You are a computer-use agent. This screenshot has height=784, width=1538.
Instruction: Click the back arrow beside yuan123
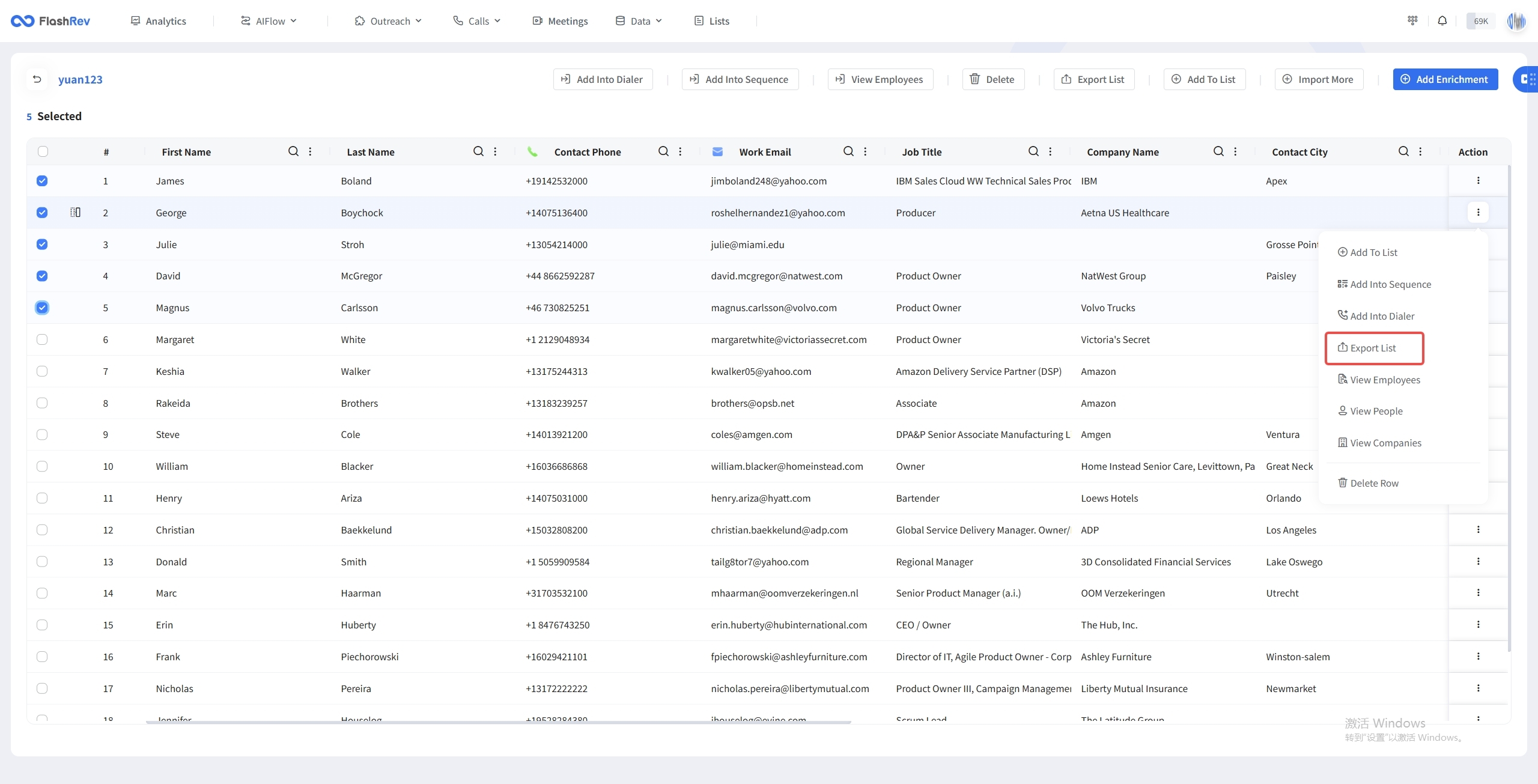[x=37, y=79]
